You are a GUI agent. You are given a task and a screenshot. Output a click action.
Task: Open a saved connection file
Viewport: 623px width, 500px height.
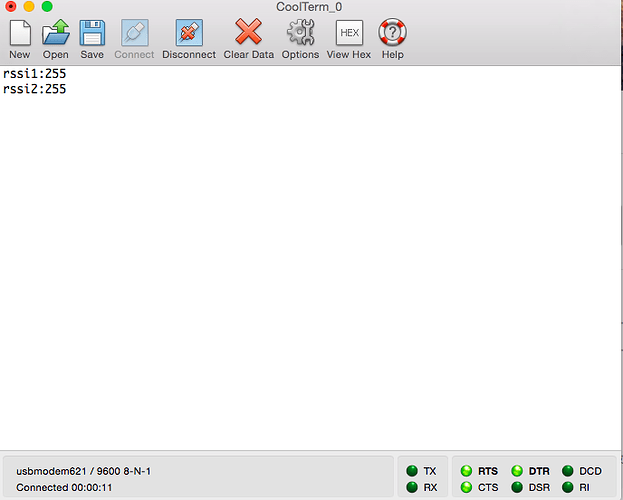tap(56, 32)
